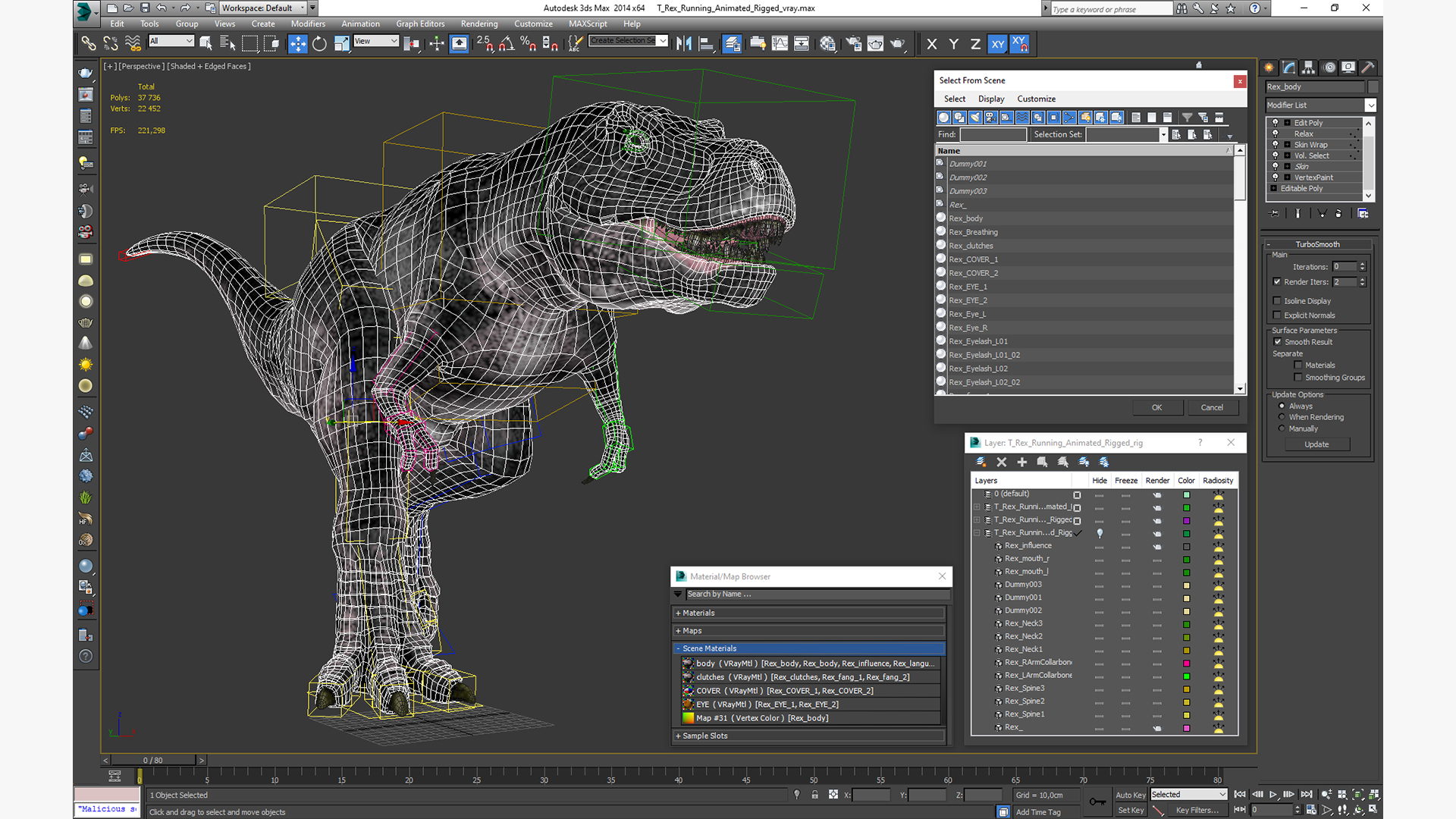Open the reference coordinate View dropdown

point(376,41)
